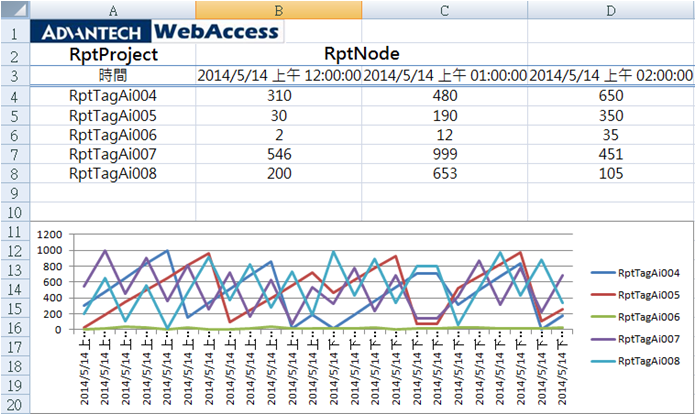Screen dimensions: 696x415
Task: Select row 4 header
Action: tap(14, 96)
